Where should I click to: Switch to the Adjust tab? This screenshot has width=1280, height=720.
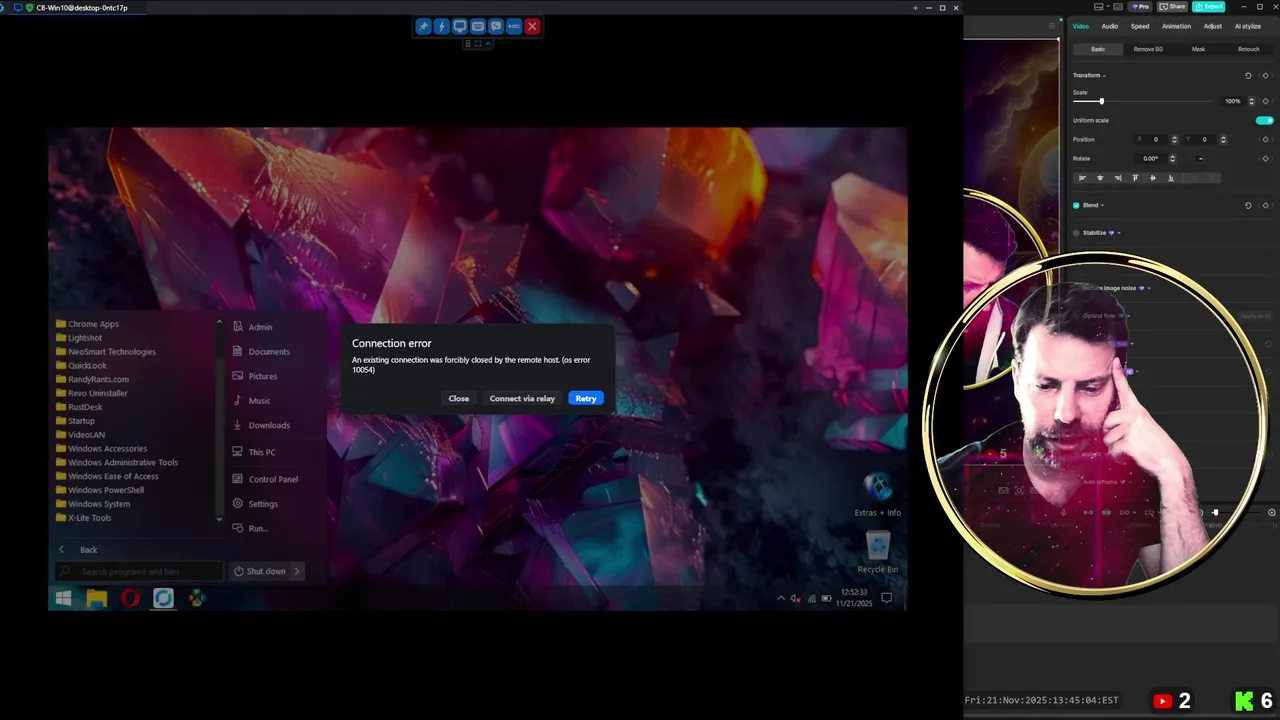click(x=1213, y=26)
